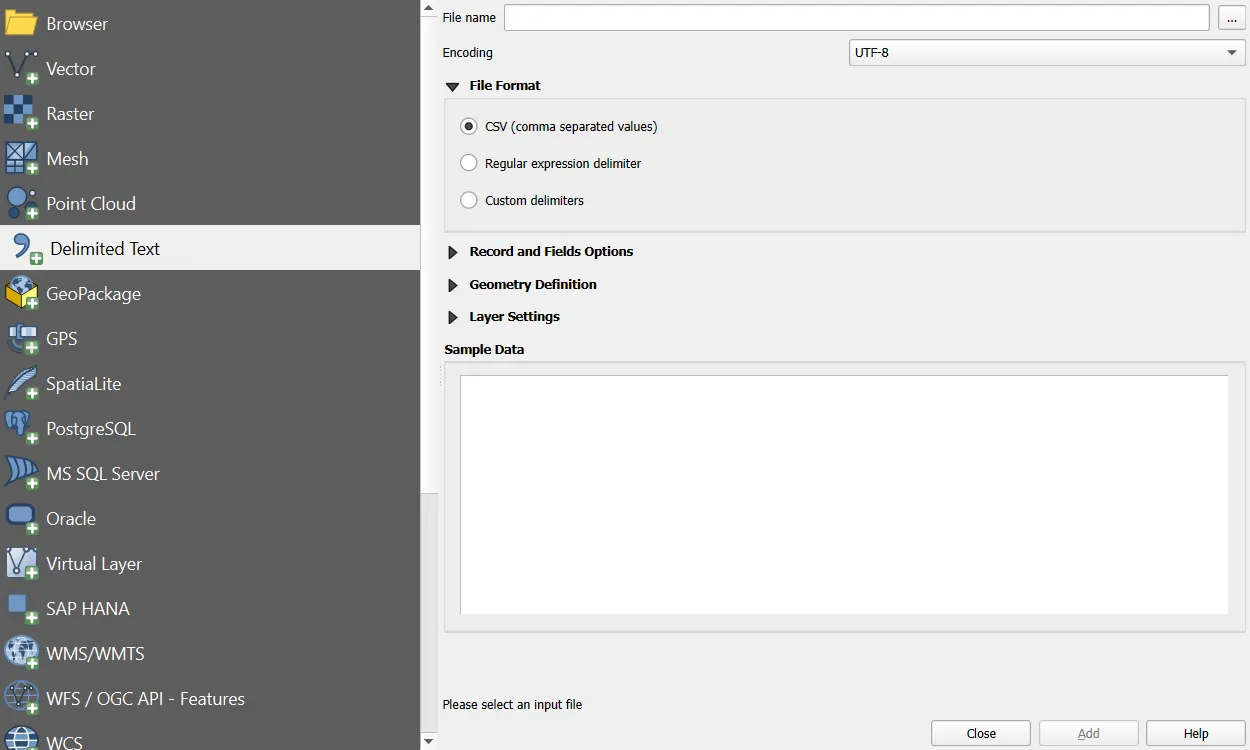This screenshot has width=1250, height=750.
Task: Click the GeoPackage box icon
Action: tap(21, 293)
